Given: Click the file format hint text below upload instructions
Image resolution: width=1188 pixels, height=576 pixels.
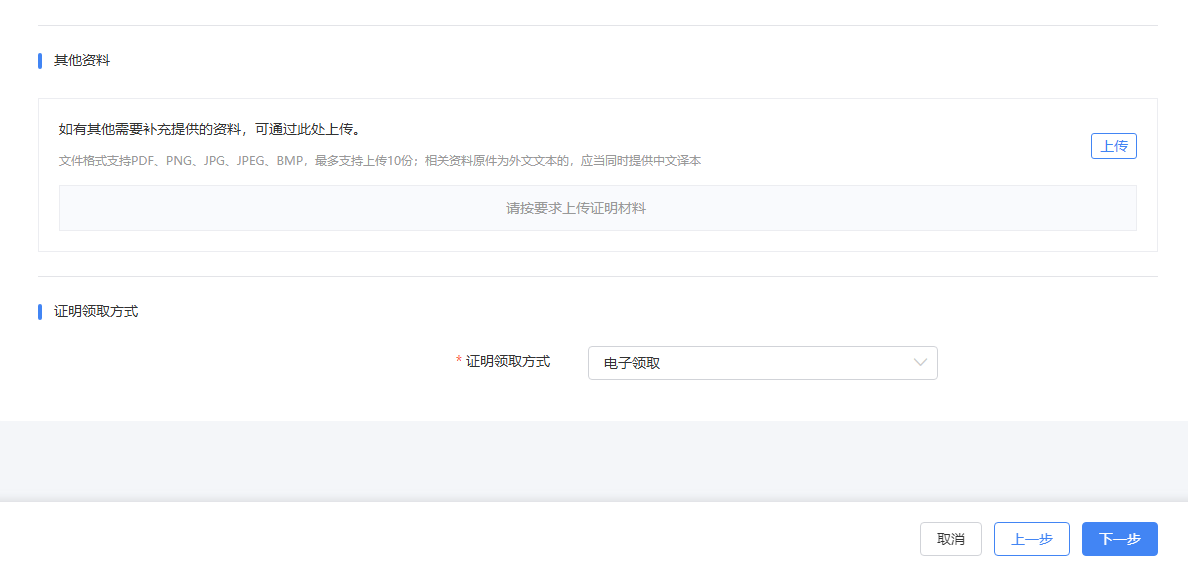Looking at the screenshot, I should [380, 160].
